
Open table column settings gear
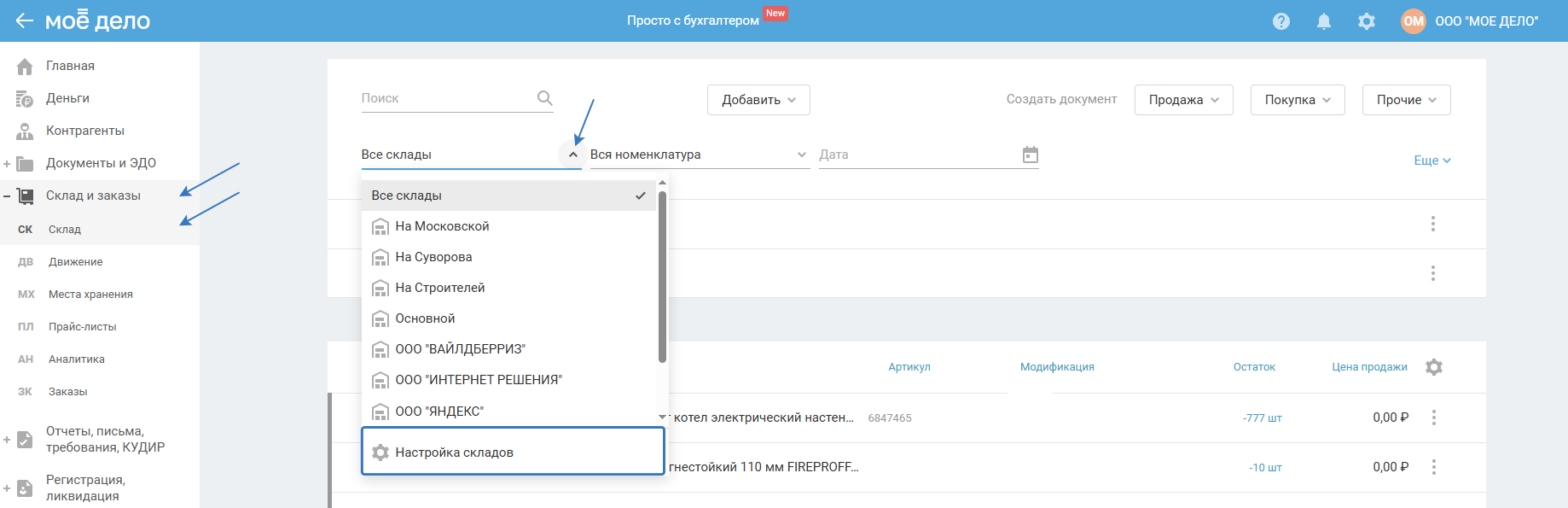click(1434, 367)
